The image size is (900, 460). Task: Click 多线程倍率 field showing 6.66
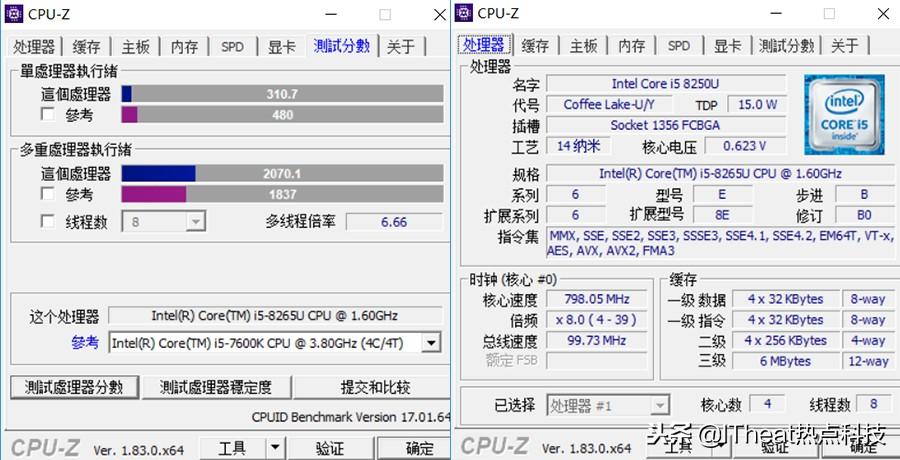(394, 222)
